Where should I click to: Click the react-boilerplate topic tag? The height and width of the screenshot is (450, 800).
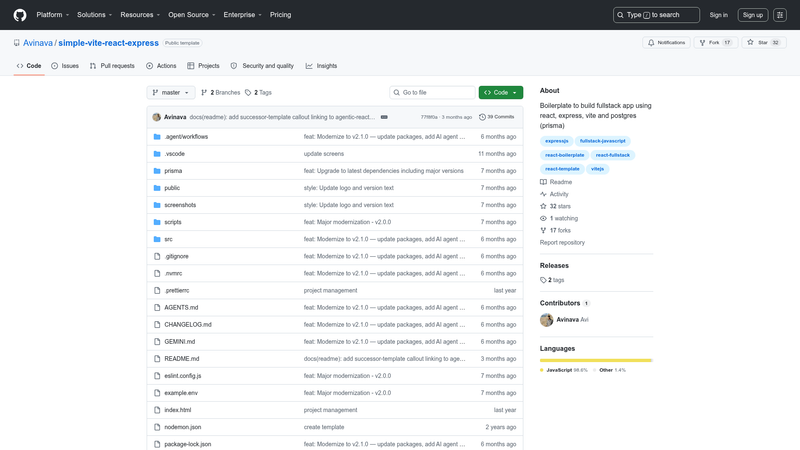pyautogui.click(x=564, y=155)
